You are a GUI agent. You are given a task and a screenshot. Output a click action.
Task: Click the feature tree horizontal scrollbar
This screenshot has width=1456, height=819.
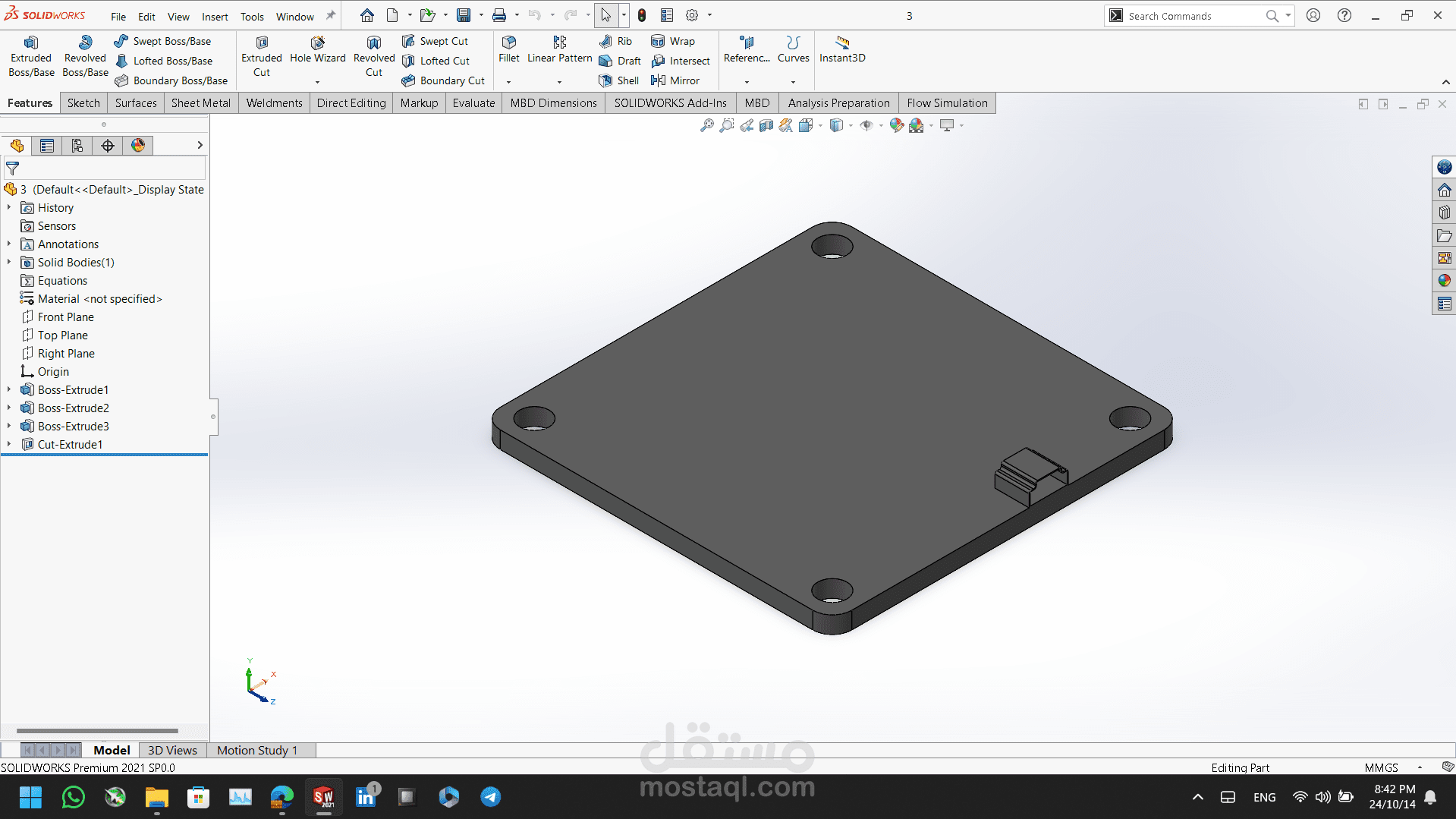(x=97, y=730)
